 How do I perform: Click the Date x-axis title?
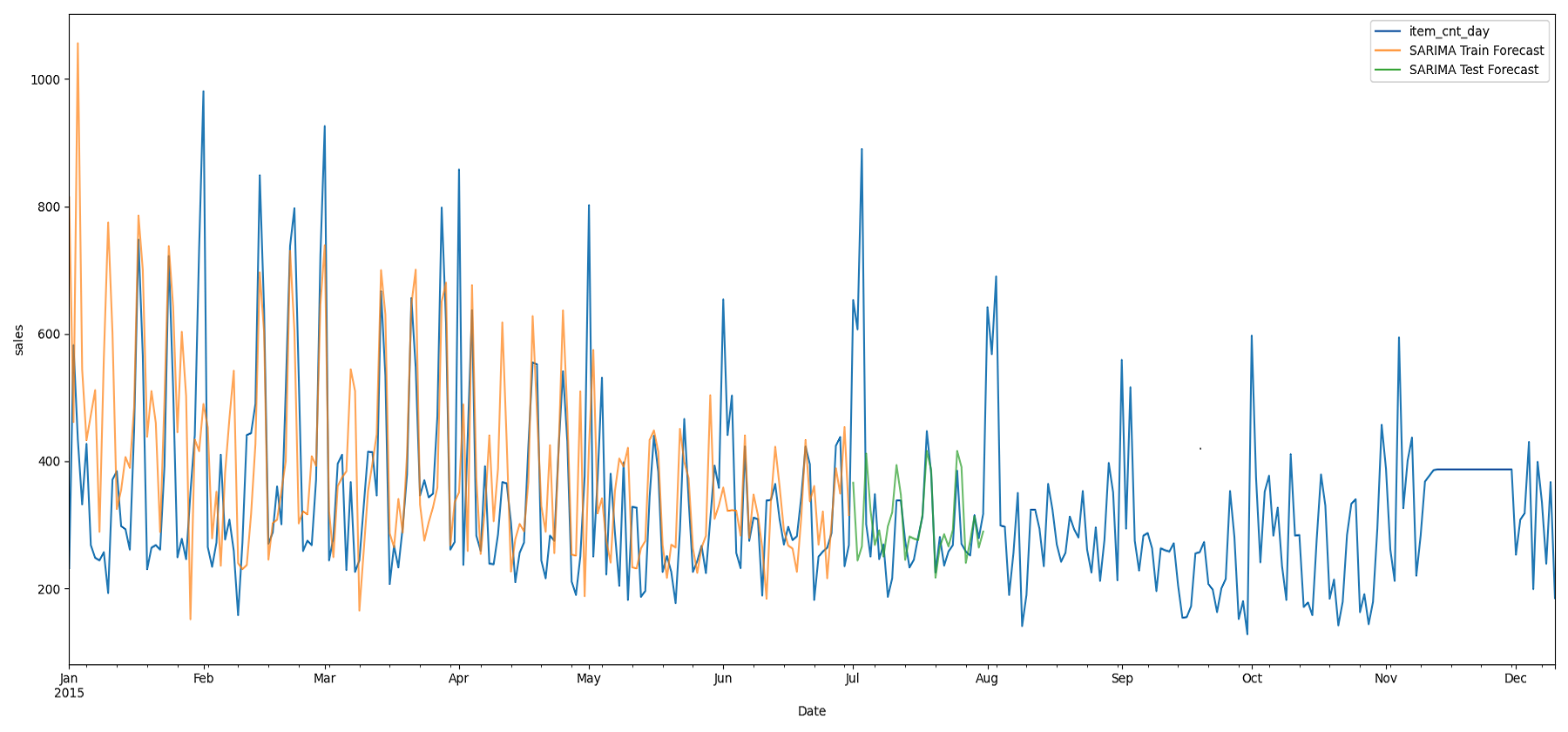tap(812, 711)
